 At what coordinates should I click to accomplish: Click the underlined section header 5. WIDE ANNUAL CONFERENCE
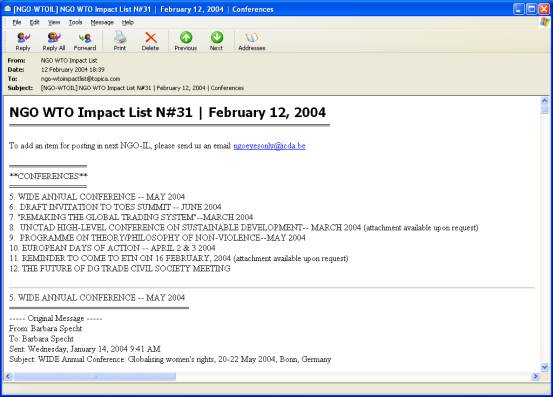97,298
